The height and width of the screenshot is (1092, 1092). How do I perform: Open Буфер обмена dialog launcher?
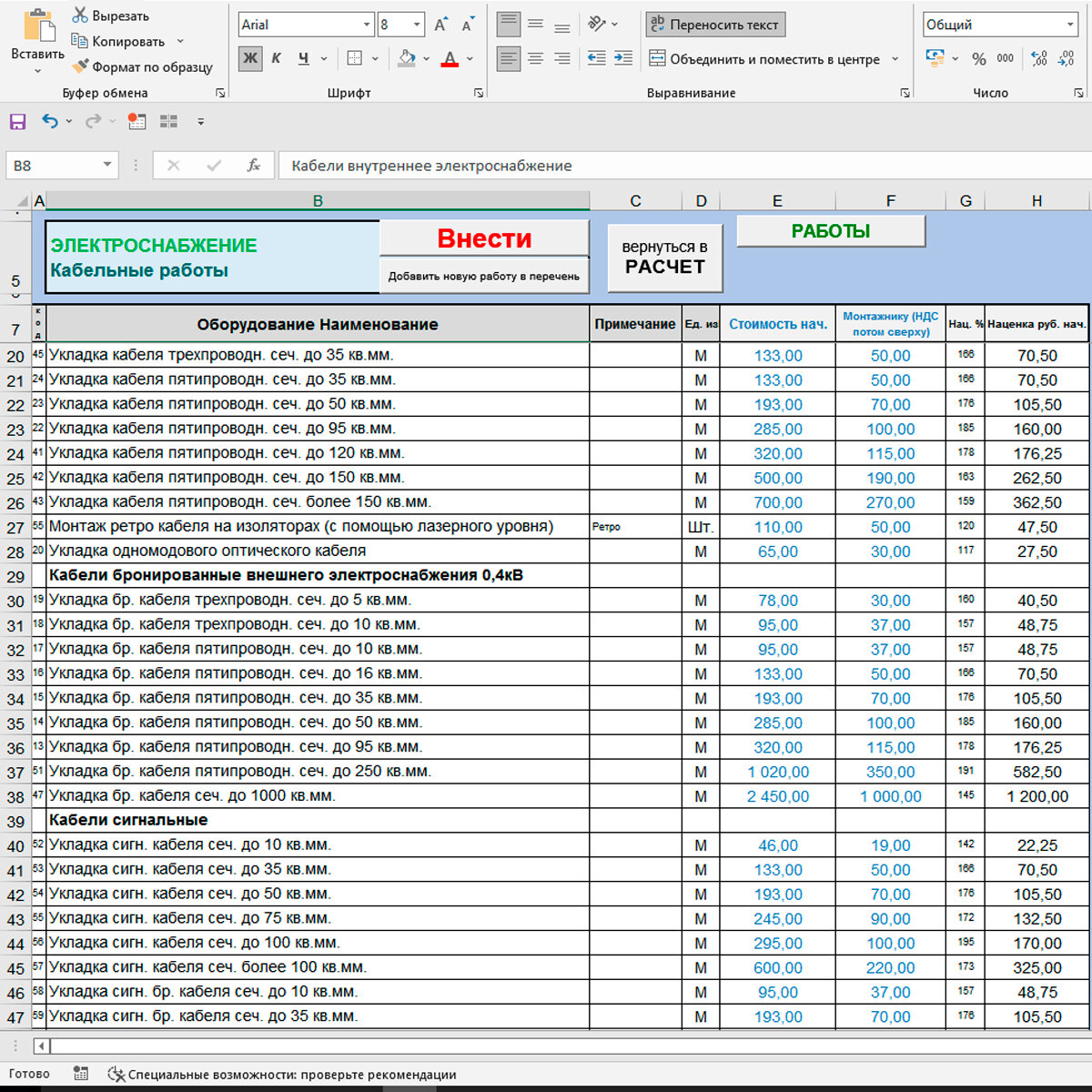click(x=220, y=93)
